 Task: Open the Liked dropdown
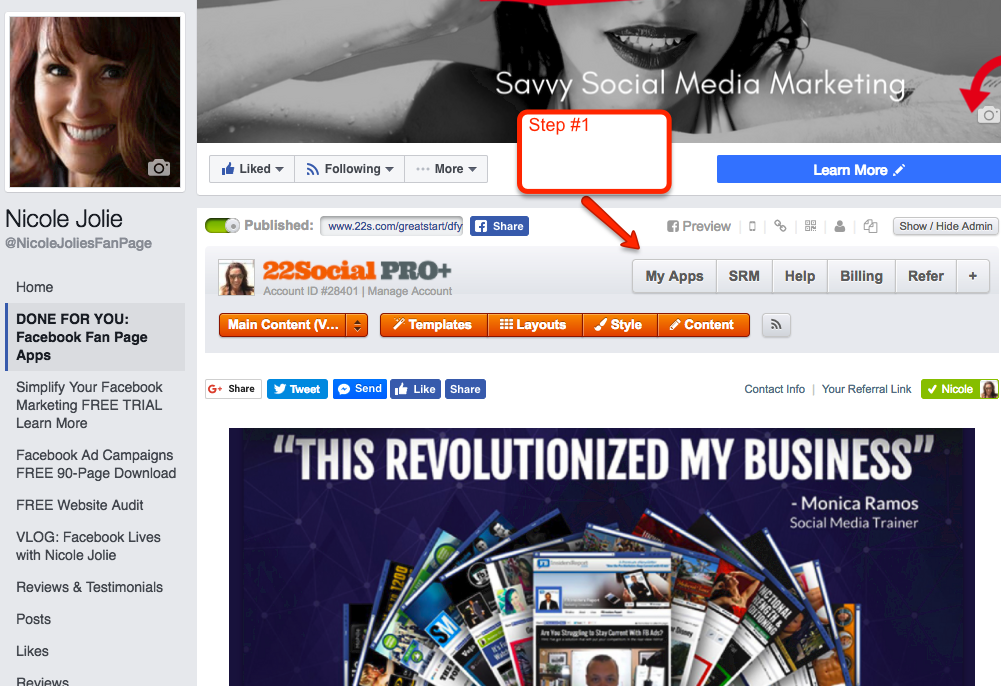(x=252, y=169)
